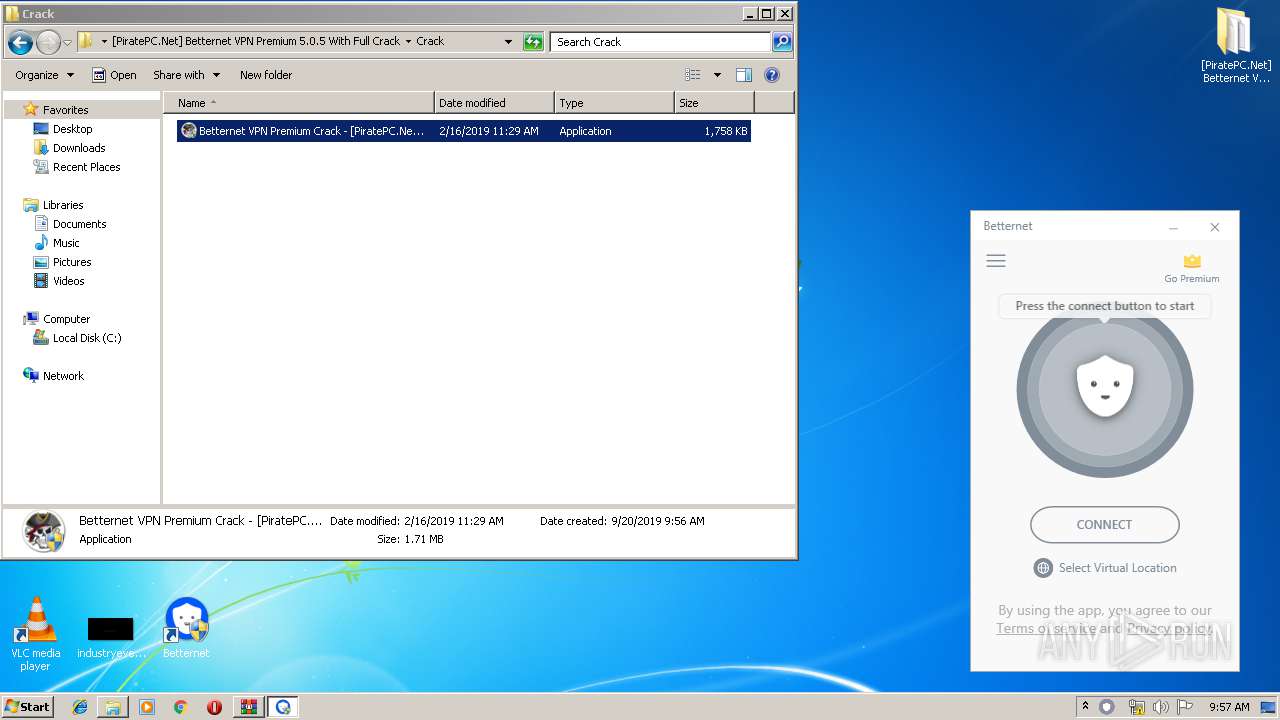Open the Terms of service link
This screenshot has height=720, width=1280.
1046,628
